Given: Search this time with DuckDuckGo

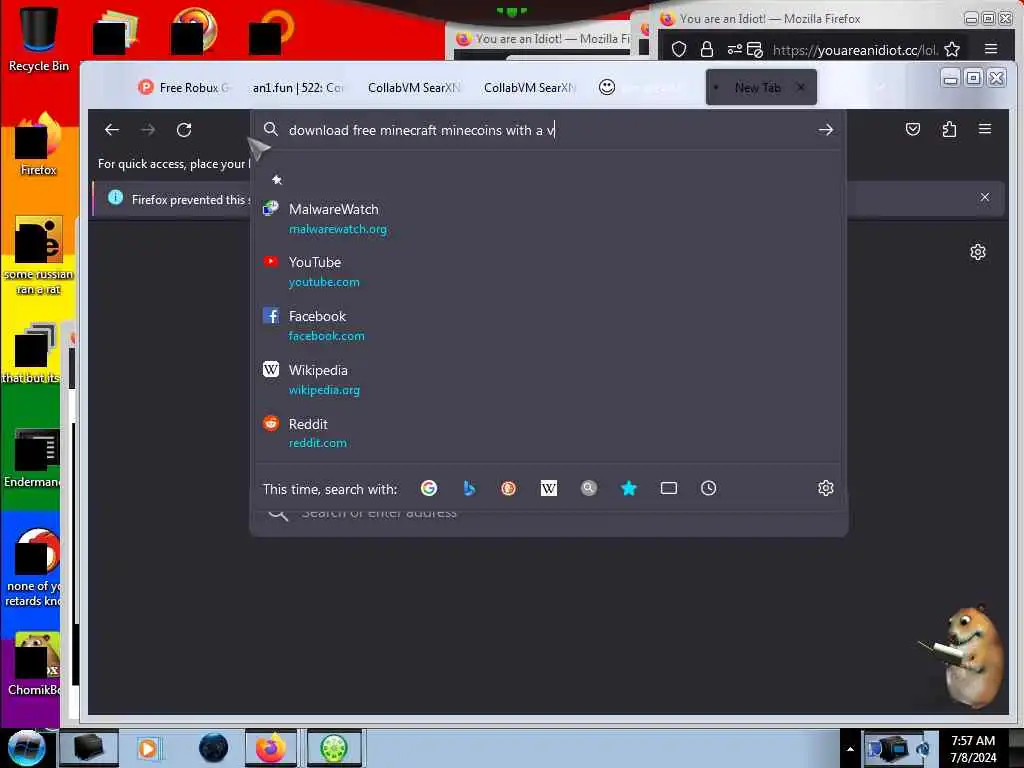Looking at the screenshot, I should tap(509, 488).
